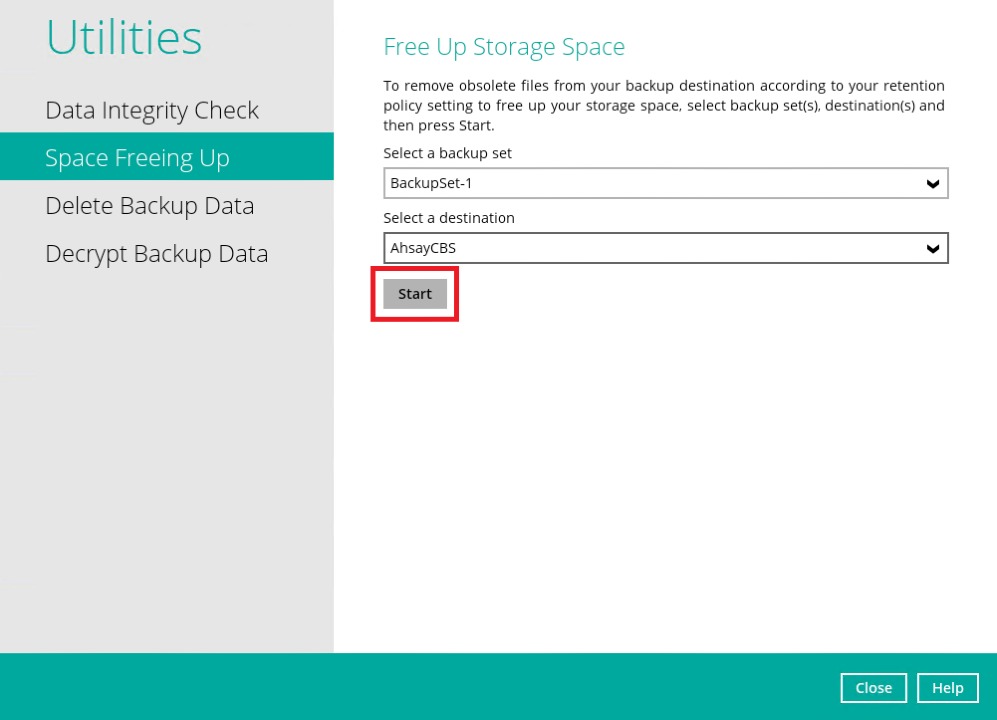
Task: Open Data Integrity Check utility
Action: (x=152, y=110)
